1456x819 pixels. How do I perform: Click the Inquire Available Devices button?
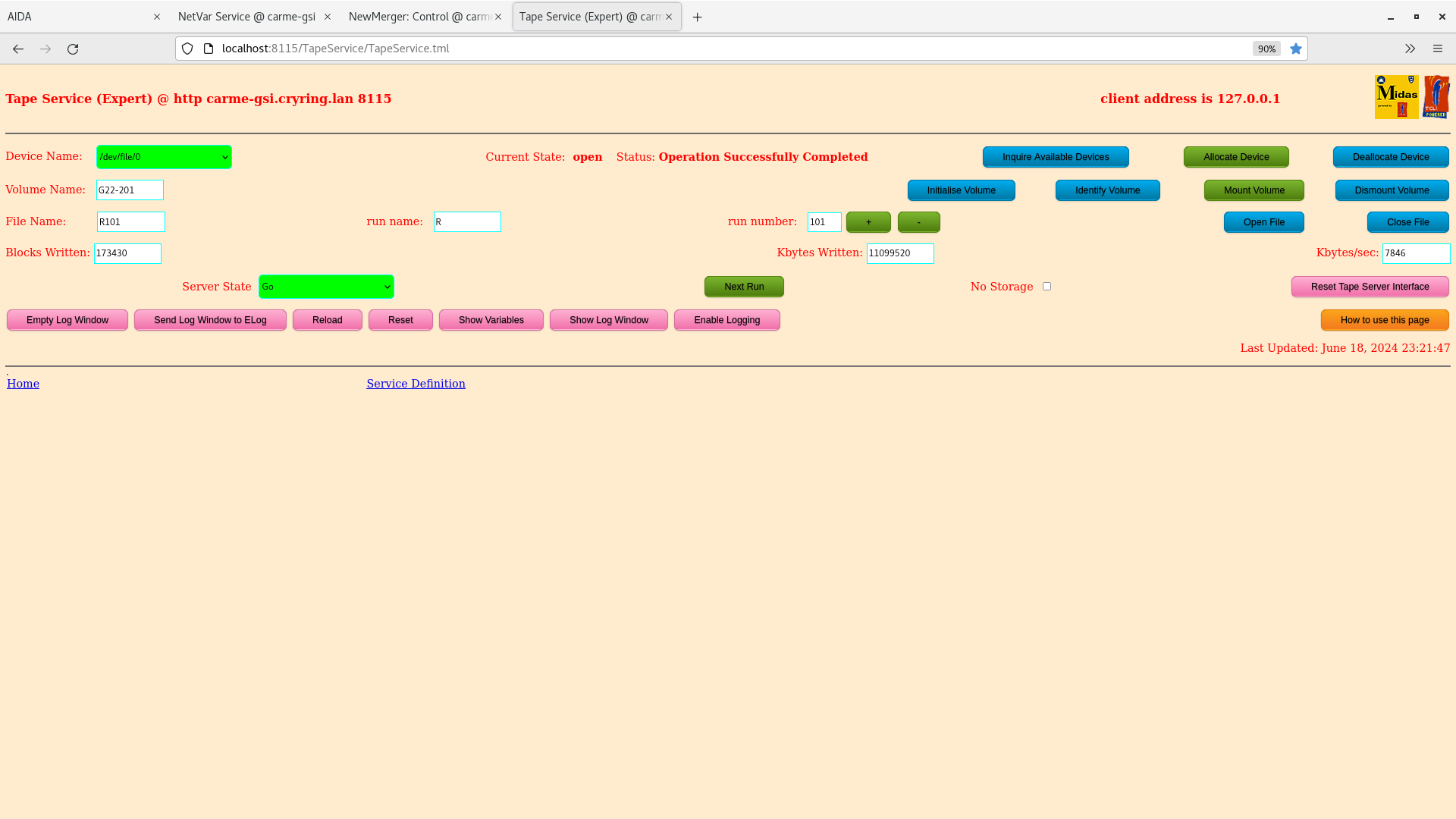click(1056, 157)
